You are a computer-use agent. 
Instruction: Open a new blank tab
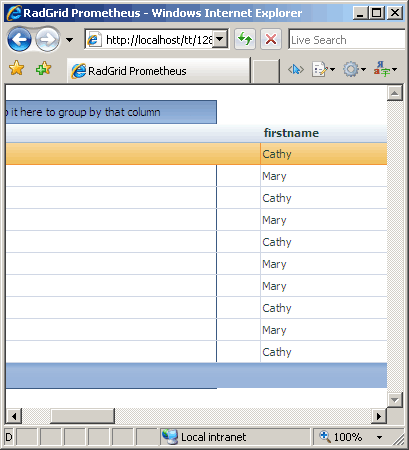[x=265, y=71]
